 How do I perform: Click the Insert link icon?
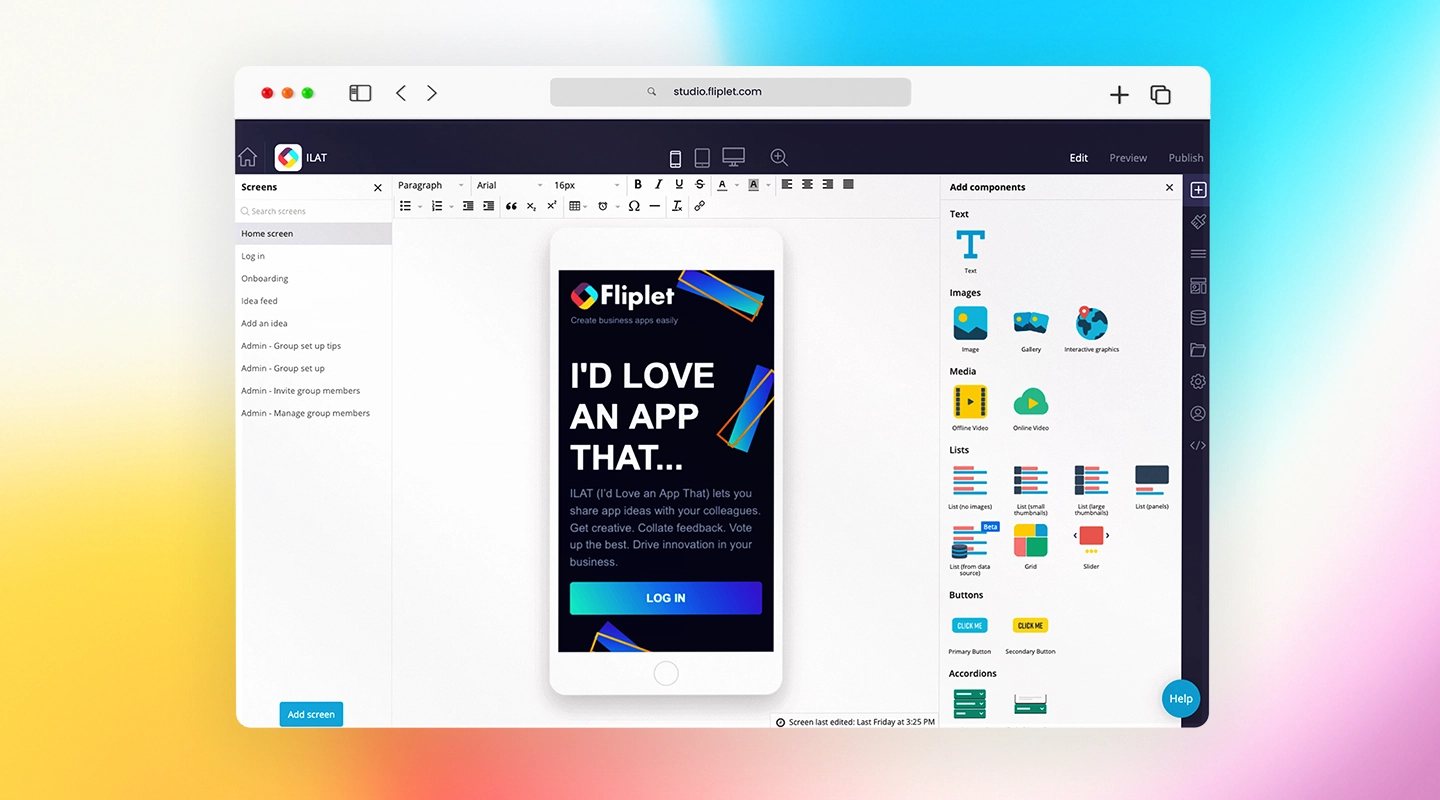tap(699, 206)
